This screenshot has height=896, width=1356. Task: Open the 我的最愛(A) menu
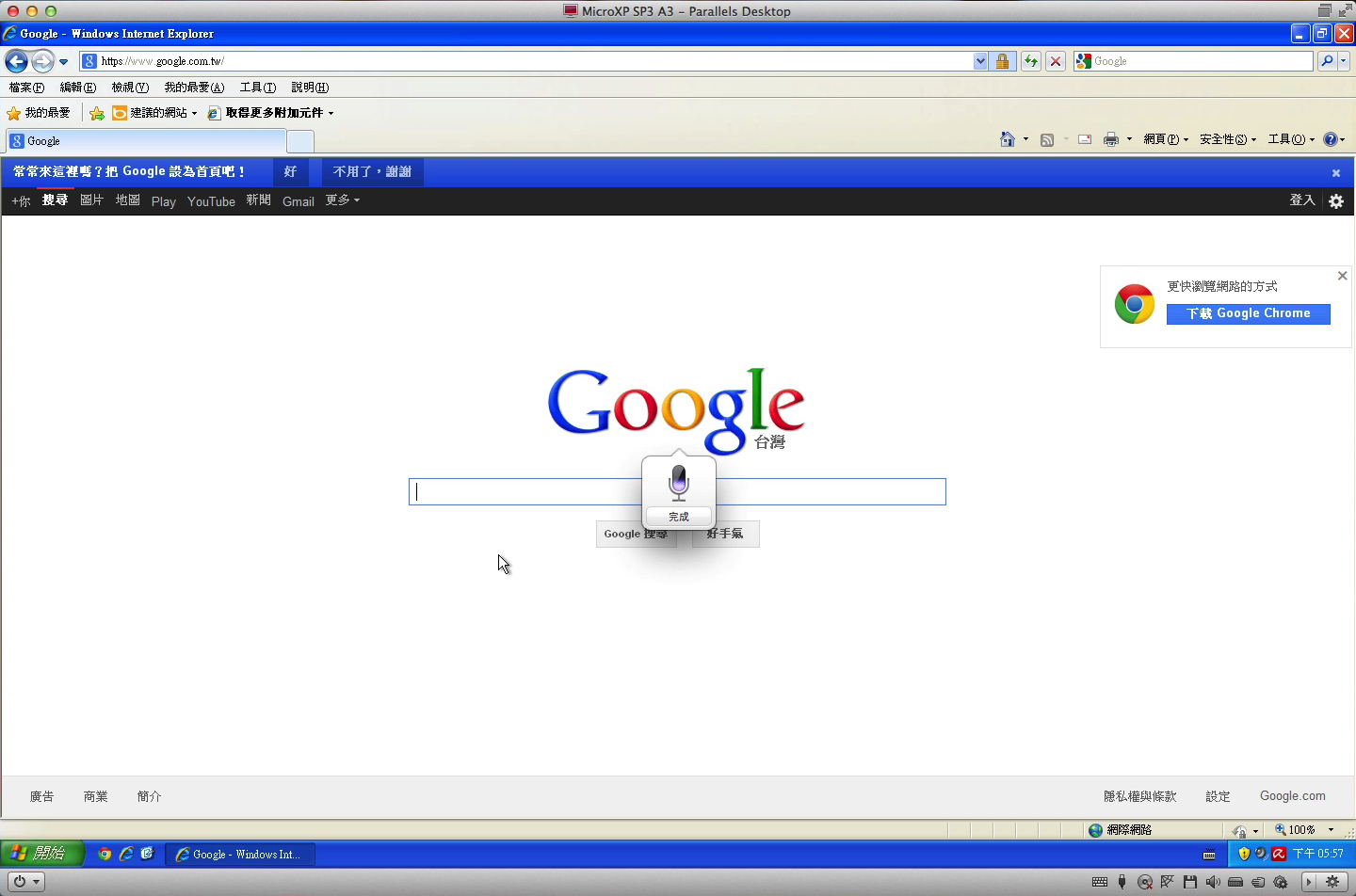pyautogui.click(x=194, y=88)
